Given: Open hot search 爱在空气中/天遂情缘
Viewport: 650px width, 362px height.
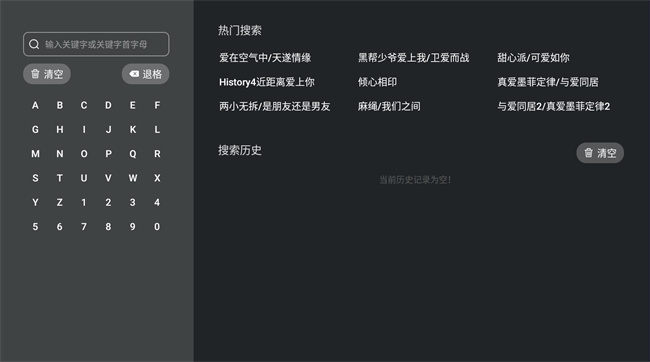Looking at the screenshot, I should click(x=265, y=58).
